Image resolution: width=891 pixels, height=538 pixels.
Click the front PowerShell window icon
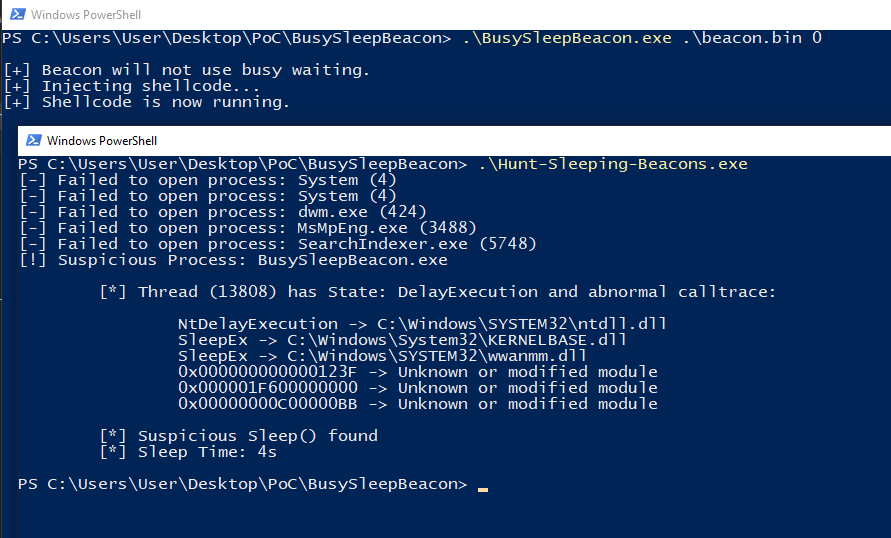point(34,140)
